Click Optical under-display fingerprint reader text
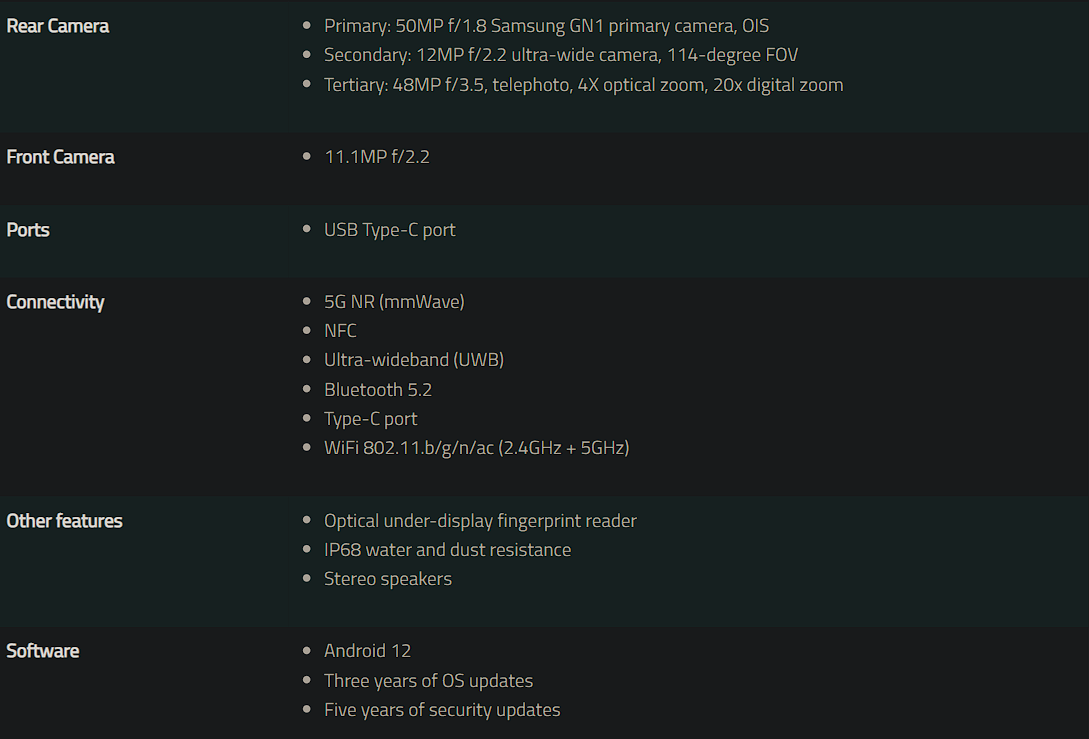Viewport: 1089px width, 739px height. pos(480,521)
